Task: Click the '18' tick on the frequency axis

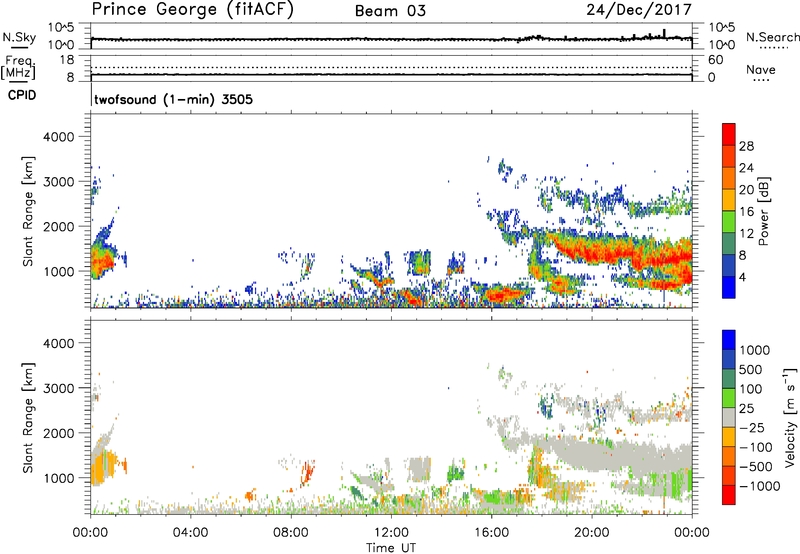Action: (67, 60)
